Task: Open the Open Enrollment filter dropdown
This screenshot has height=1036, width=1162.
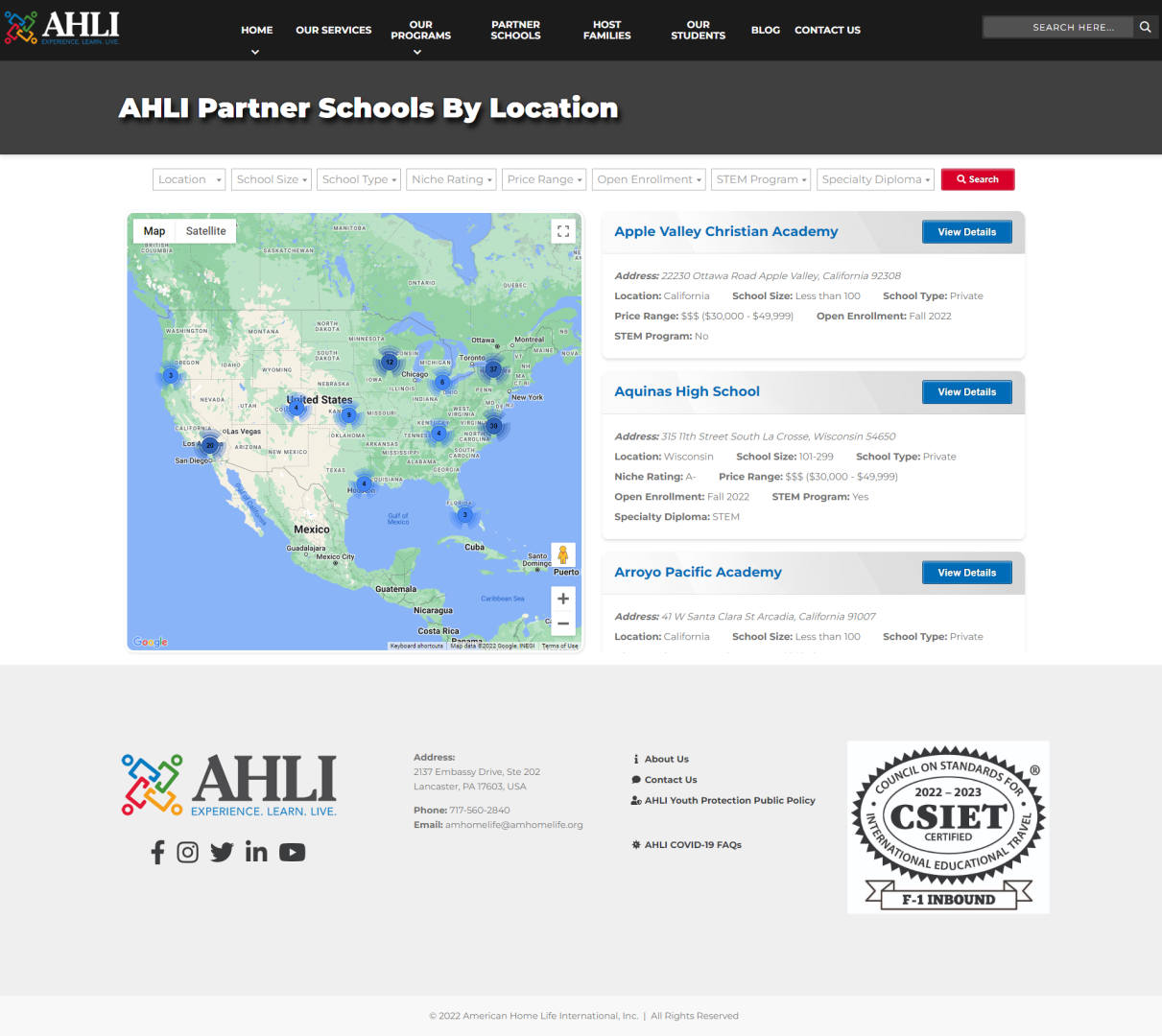Action: click(x=649, y=179)
